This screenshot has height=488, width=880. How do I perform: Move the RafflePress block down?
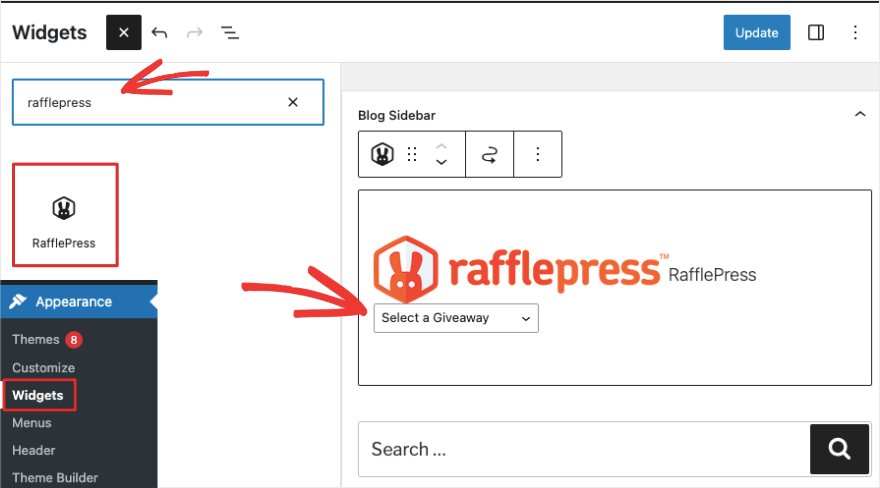(442, 162)
